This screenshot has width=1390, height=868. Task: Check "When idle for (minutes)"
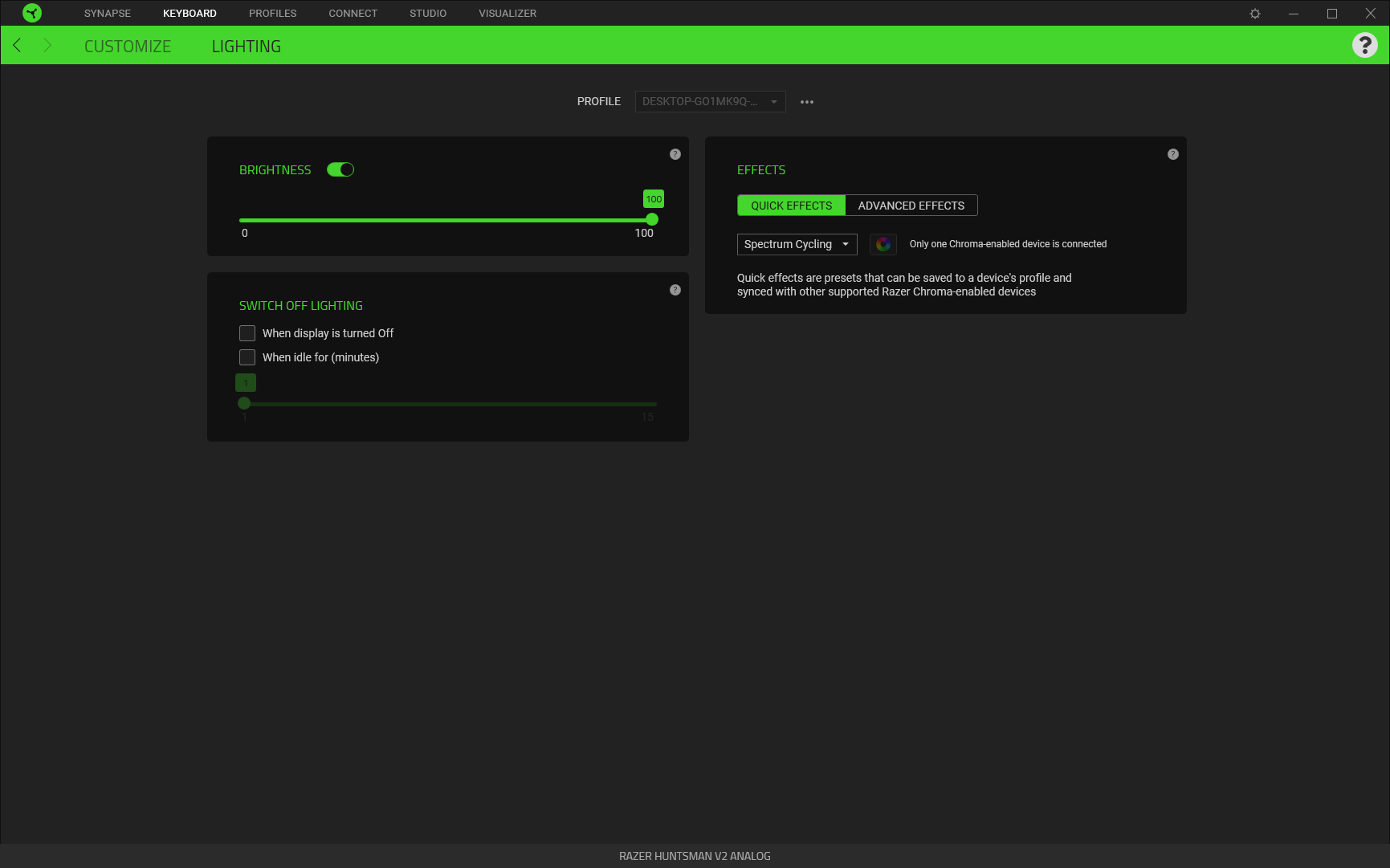click(247, 357)
